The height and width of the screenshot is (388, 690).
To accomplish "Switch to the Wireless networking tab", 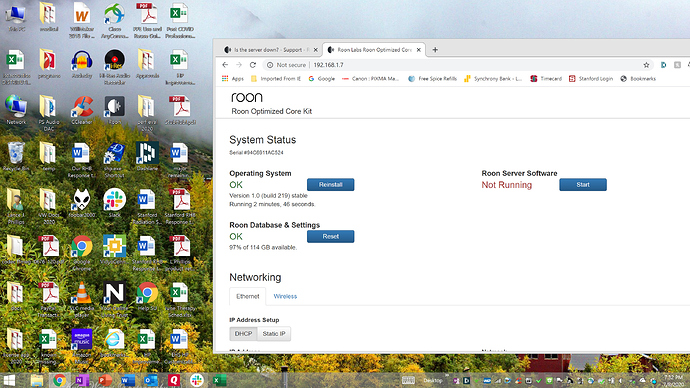I will [285, 296].
